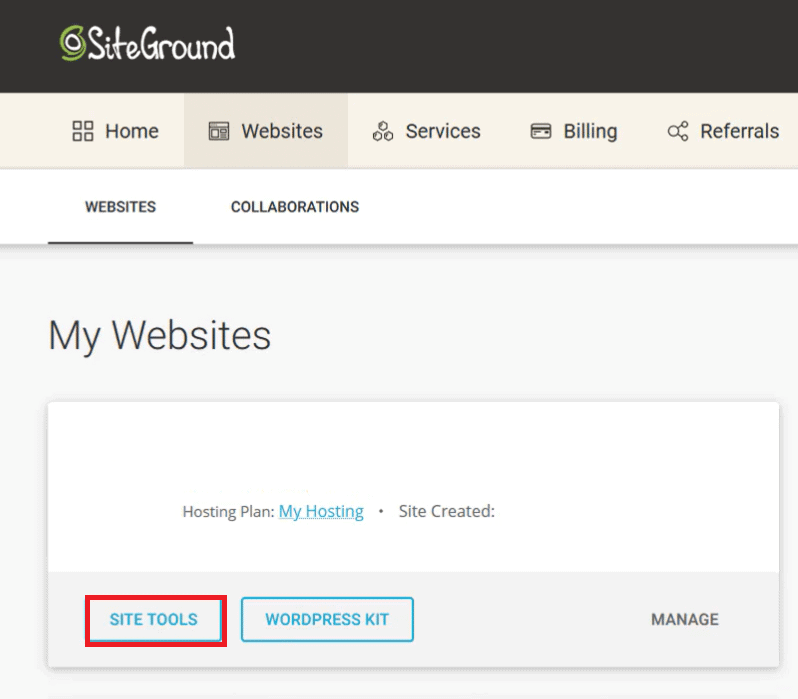Switch to the COLLABORATIONS tab
The image size is (798, 699).
(x=295, y=207)
